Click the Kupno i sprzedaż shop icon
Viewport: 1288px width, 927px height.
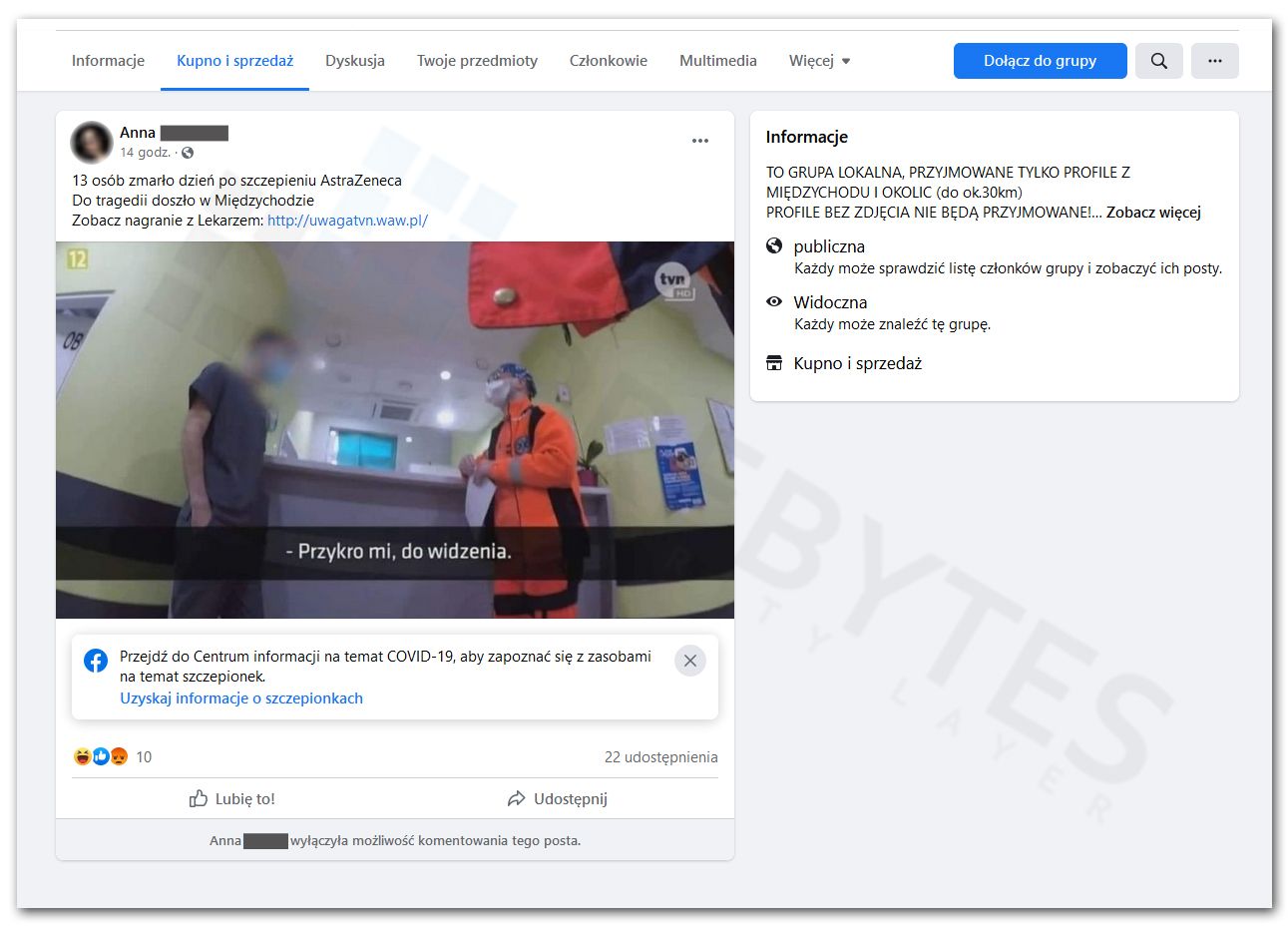(774, 363)
